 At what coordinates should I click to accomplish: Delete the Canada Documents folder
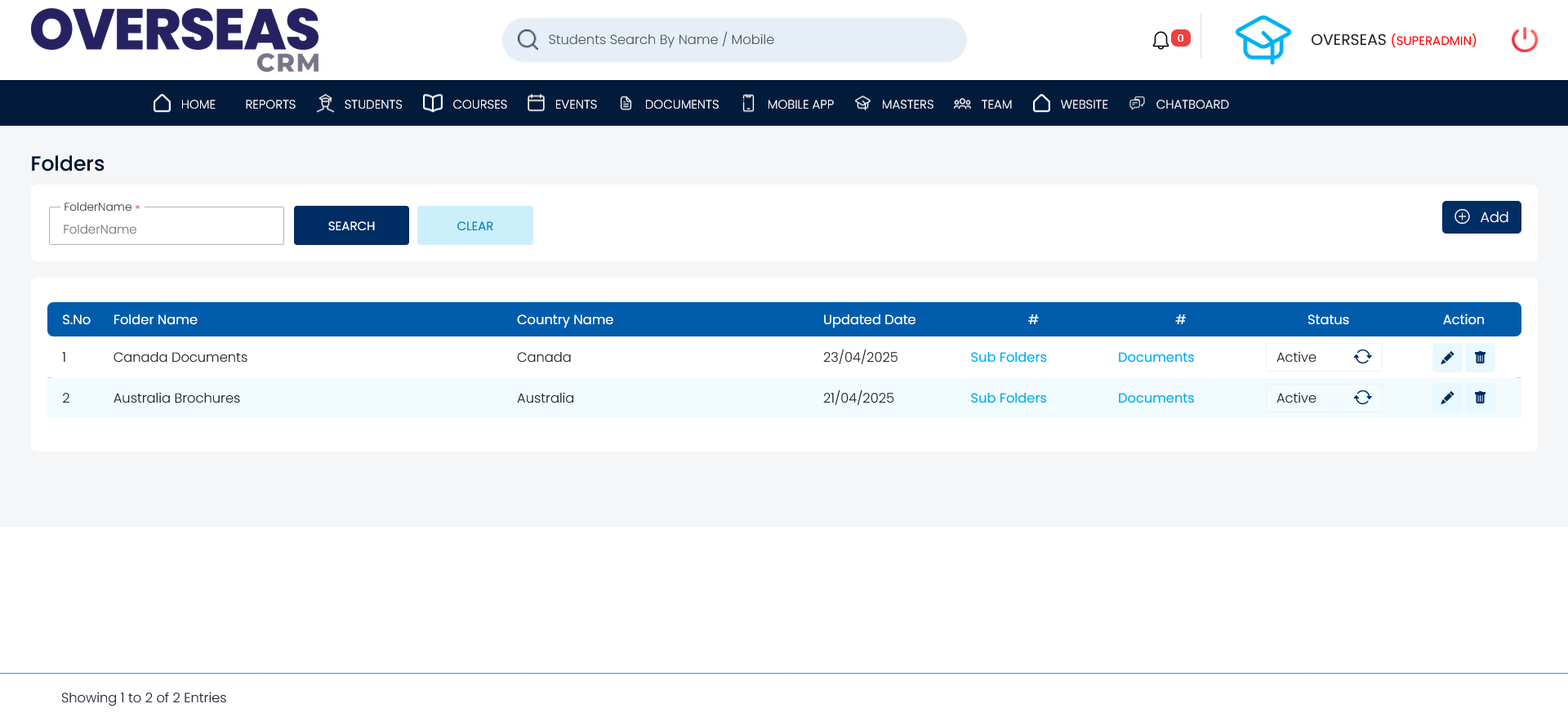(x=1480, y=358)
